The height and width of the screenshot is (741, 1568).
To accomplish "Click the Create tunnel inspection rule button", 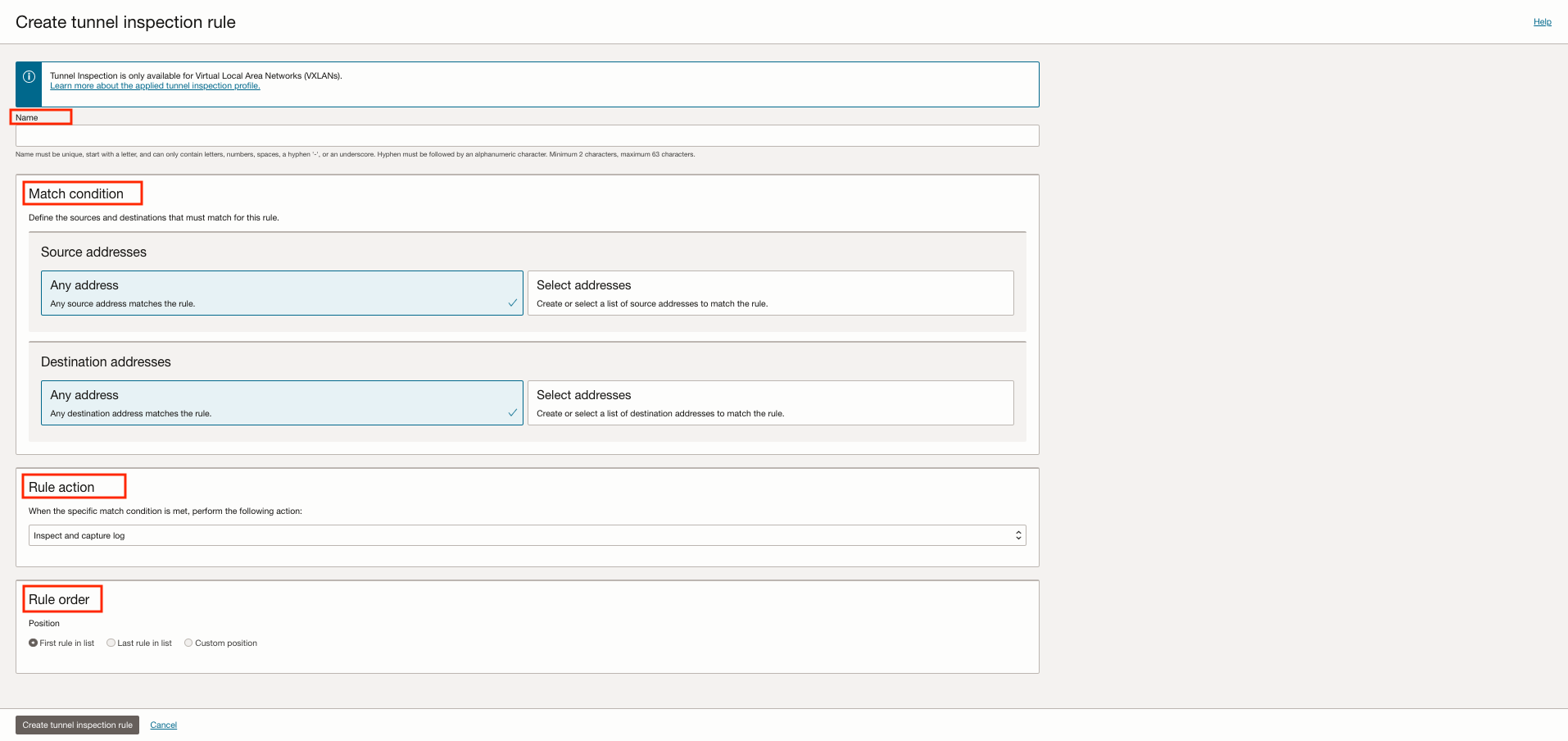I will [77, 725].
